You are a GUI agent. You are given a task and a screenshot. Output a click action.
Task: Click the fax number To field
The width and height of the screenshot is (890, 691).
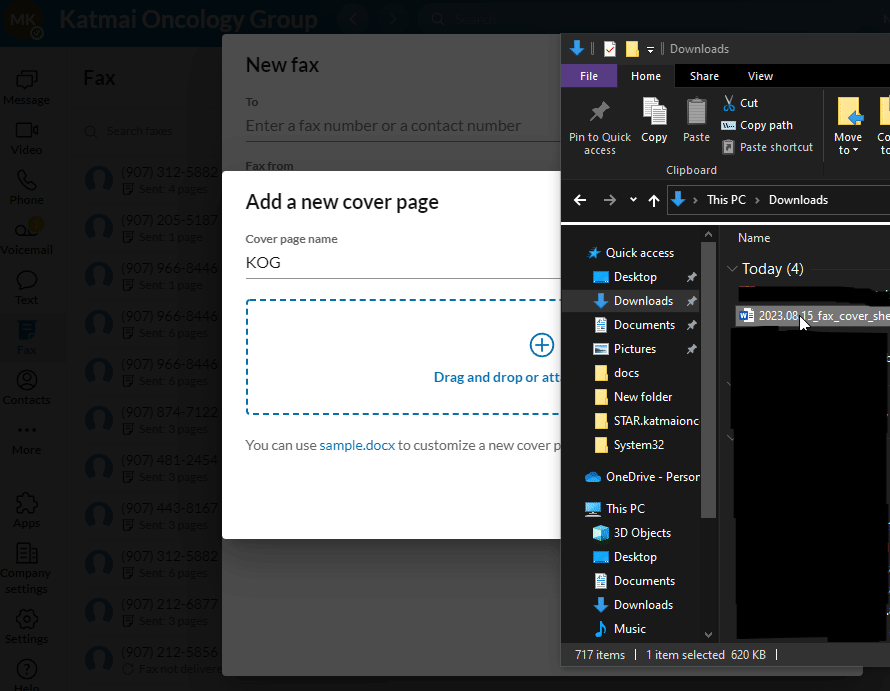pyautogui.click(x=403, y=126)
